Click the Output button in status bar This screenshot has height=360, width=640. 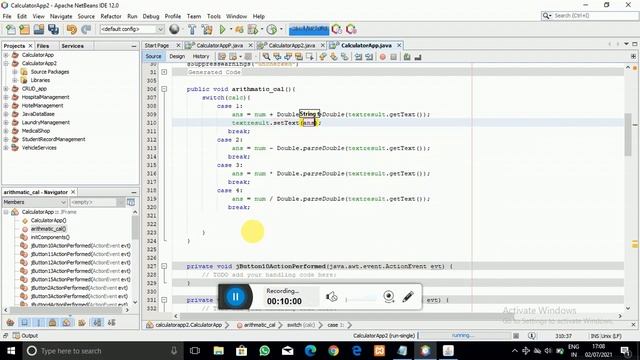(25, 336)
